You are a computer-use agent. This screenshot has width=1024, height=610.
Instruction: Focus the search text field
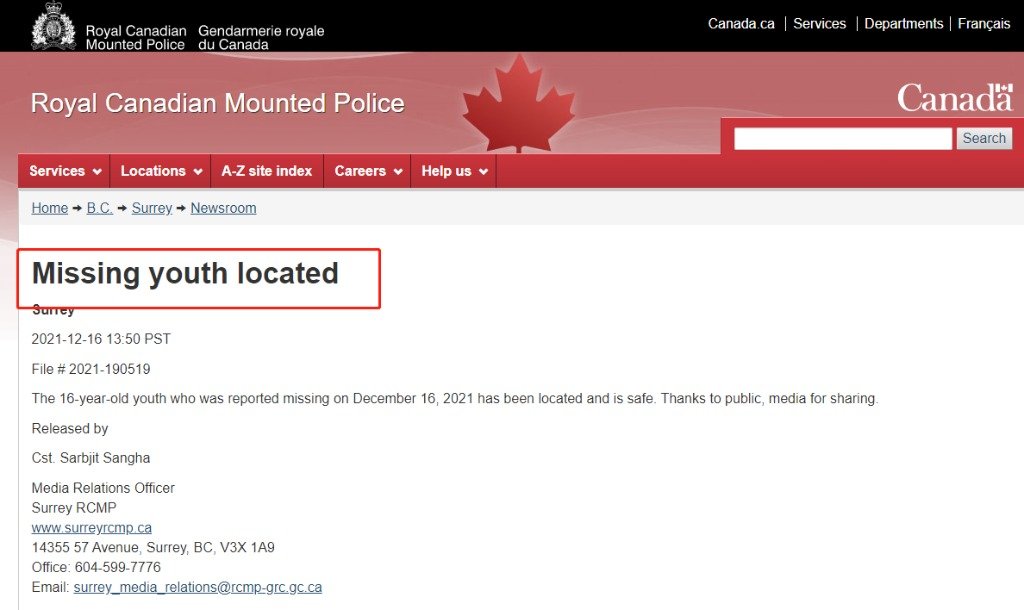point(842,138)
